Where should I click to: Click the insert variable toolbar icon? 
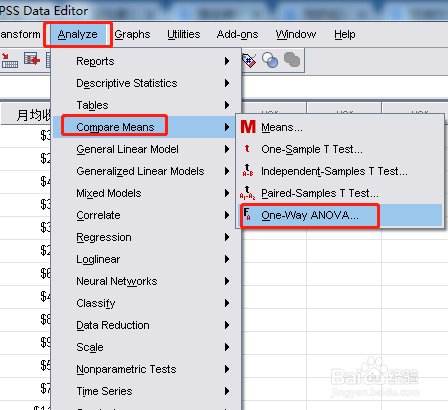pyautogui.click(x=32, y=60)
